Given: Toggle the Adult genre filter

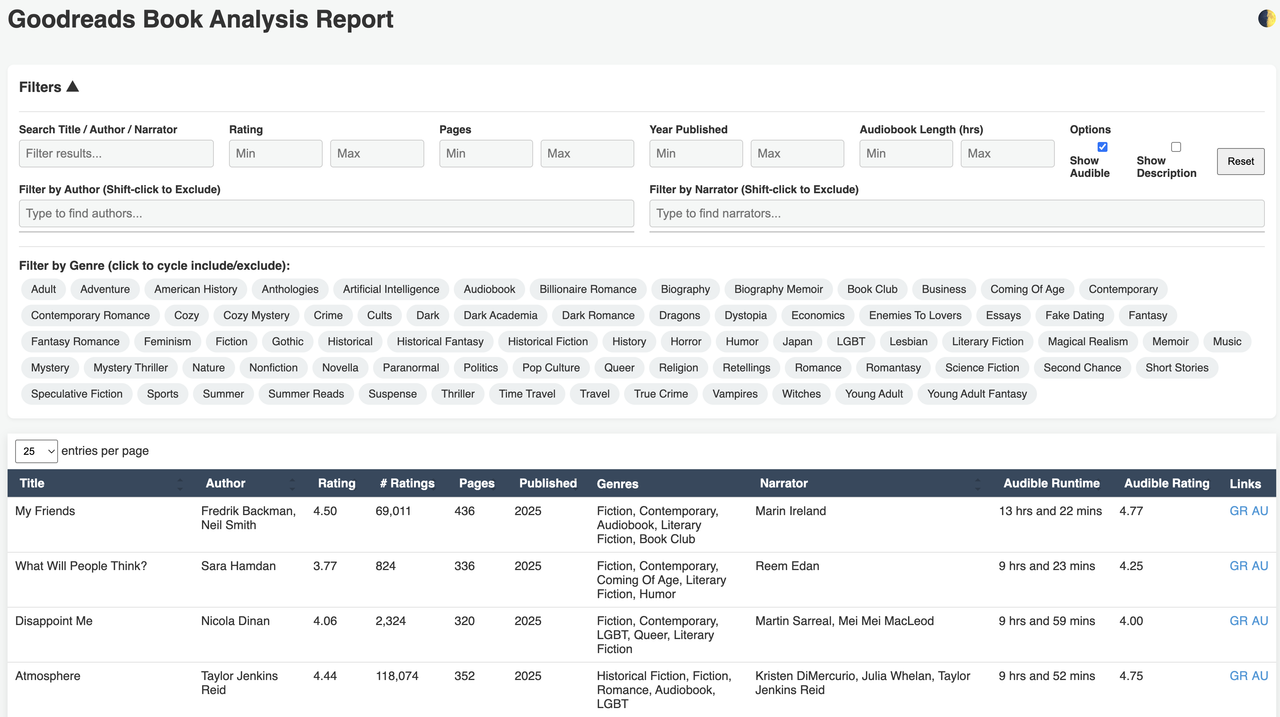Looking at the screenshot, I should [x=44, y=289].
